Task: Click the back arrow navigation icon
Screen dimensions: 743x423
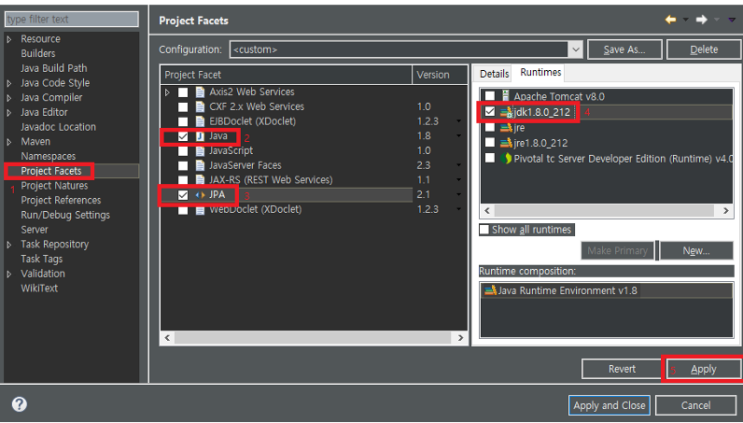Action: pyautogui.click(x=671, y=19)
